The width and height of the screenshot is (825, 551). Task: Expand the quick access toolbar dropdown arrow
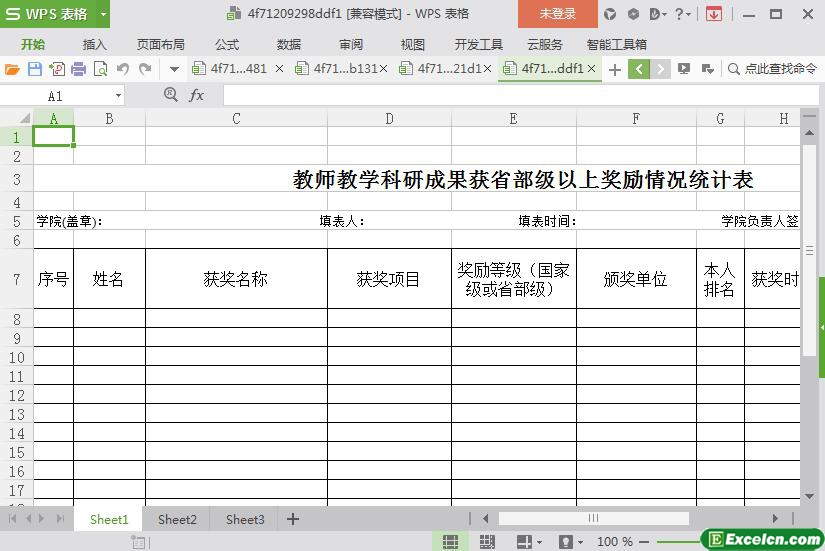coord(174,69)
